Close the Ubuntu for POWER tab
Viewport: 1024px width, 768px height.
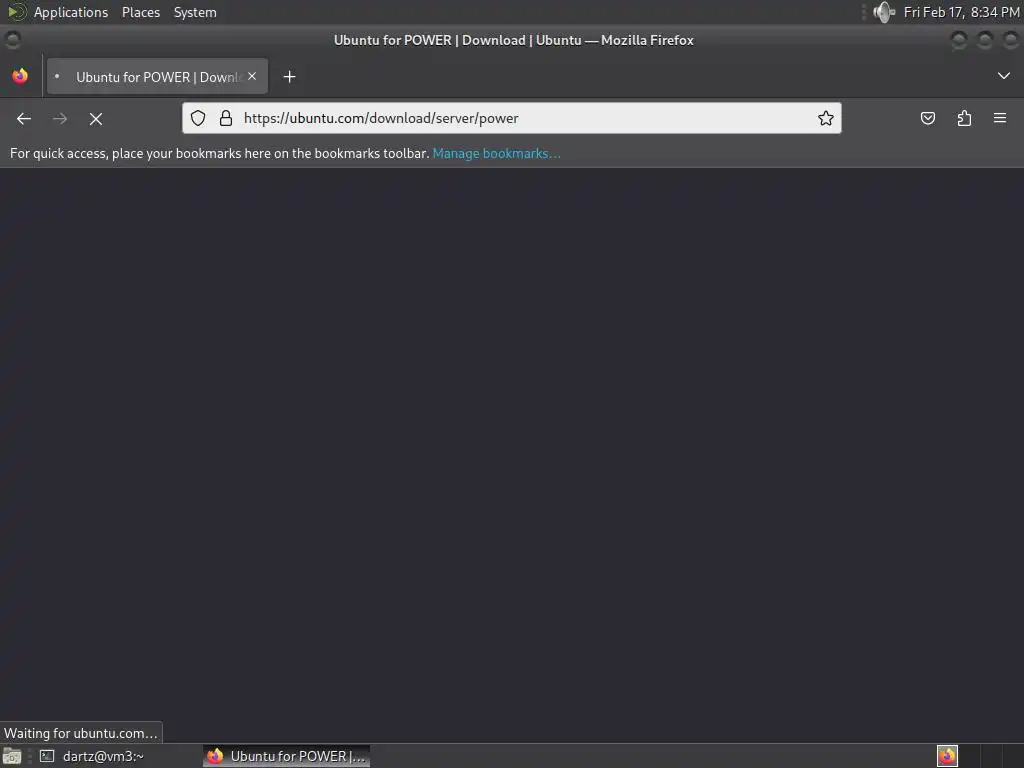pyautogui.click(x=252, y=76)
